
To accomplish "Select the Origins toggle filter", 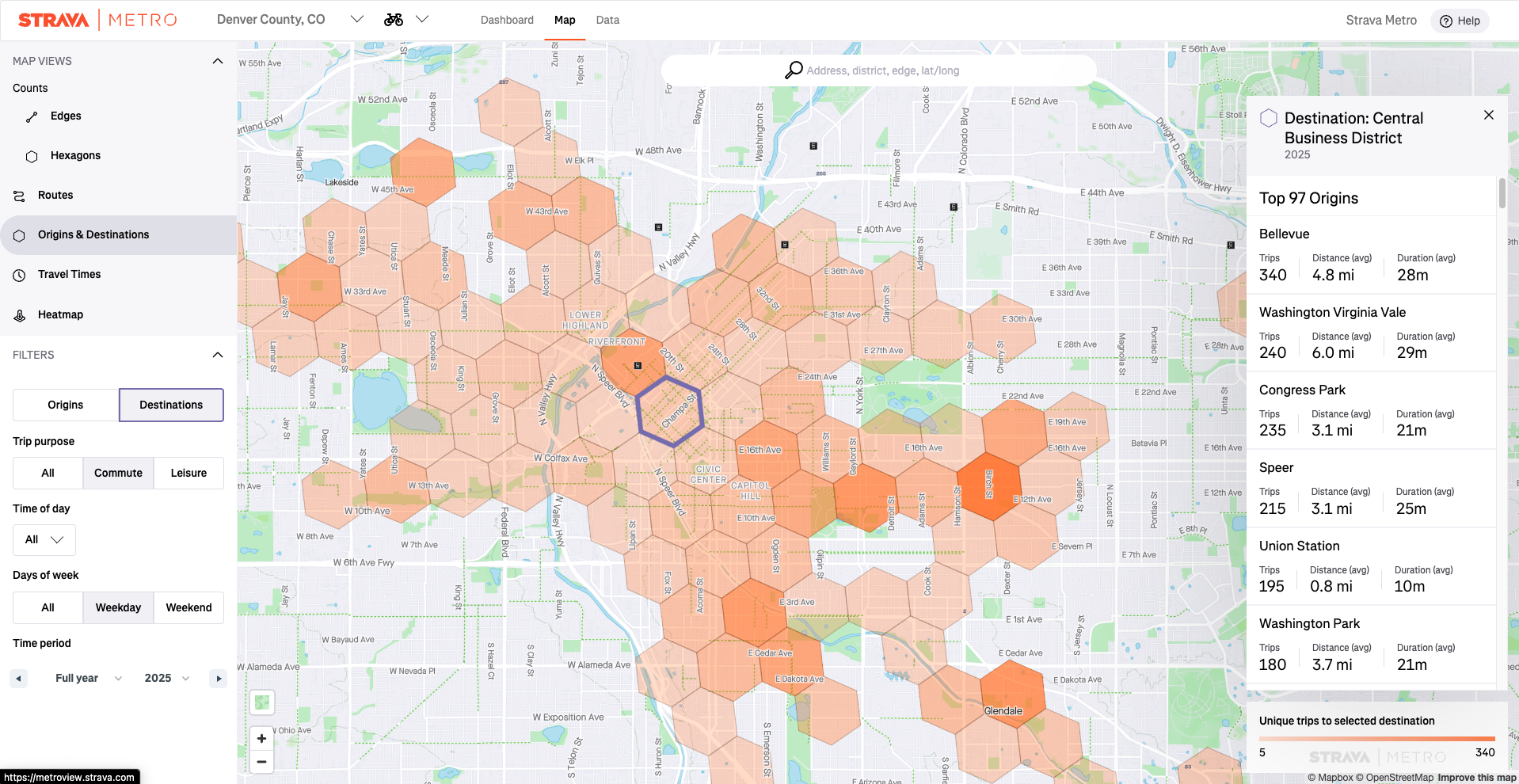I will [66, 405].
